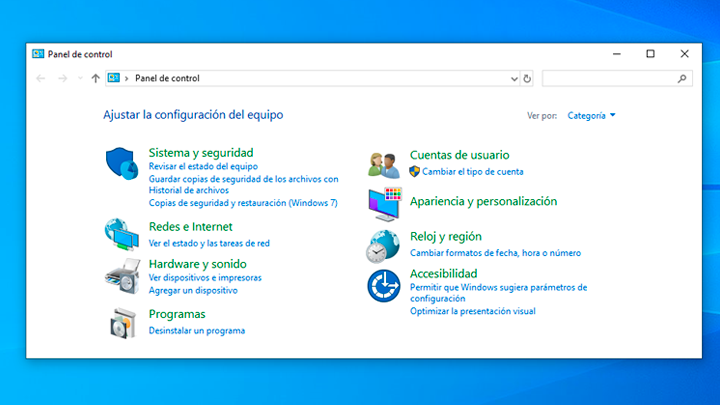Click the Cuentas de usuario people icon

click(384, 164)
